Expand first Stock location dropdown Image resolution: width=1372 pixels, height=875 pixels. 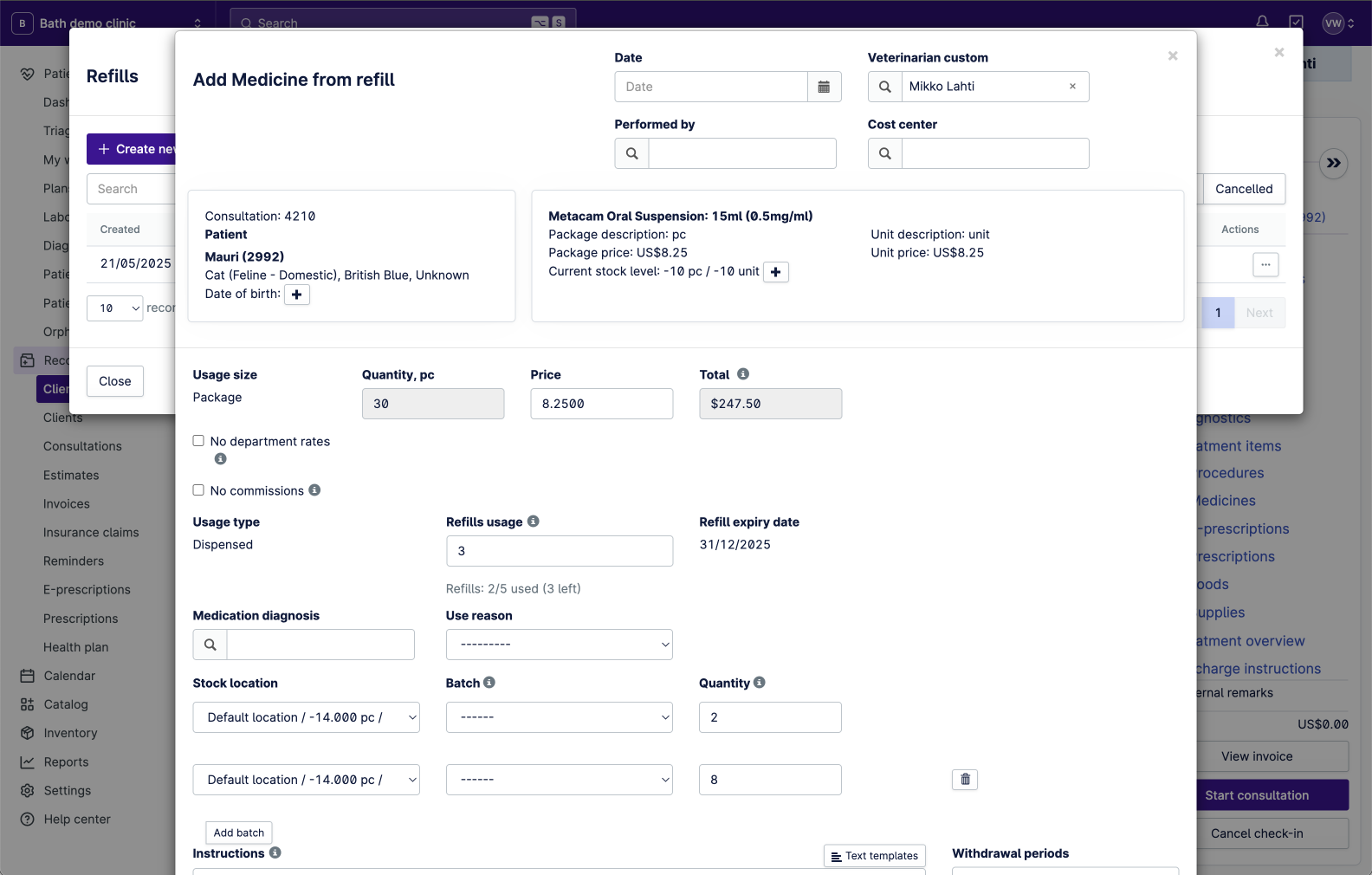point(306,717)
